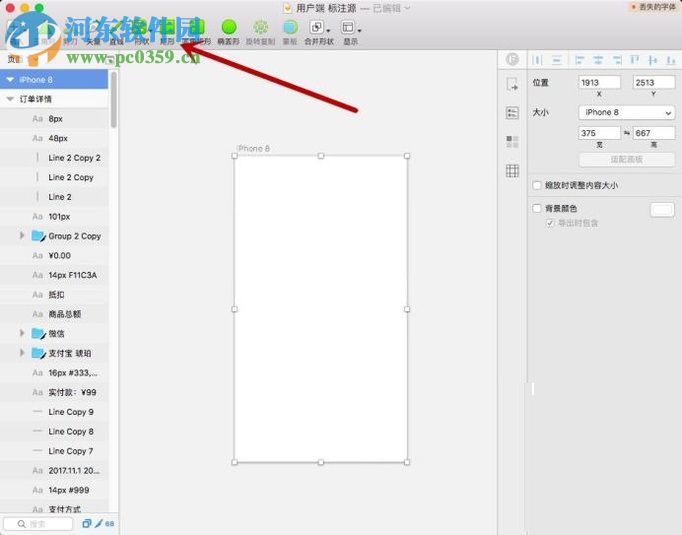The image size is (682, 535).
Task: Click the Y position field 2513
Action: click(654, 83)
